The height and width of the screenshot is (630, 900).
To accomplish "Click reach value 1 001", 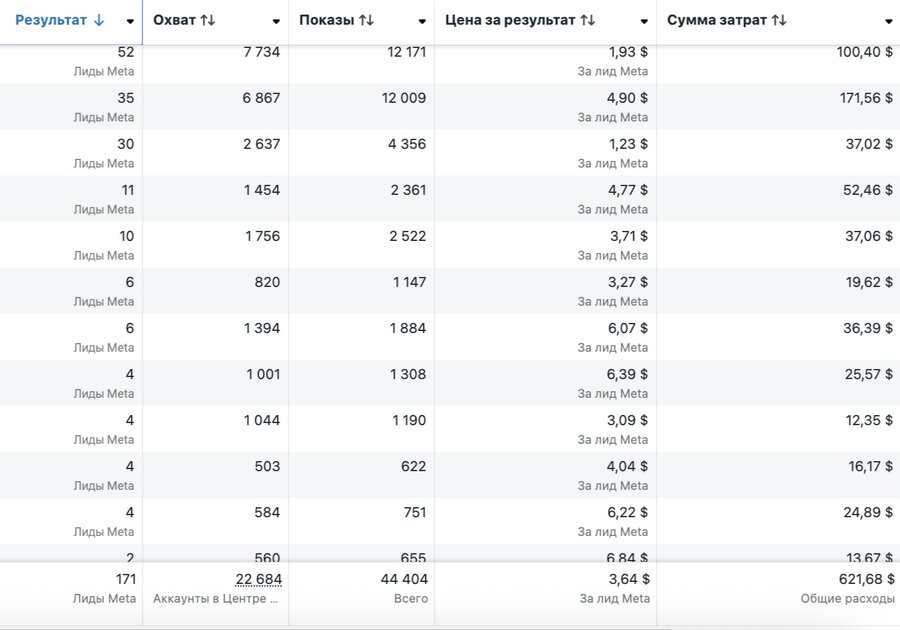I will 263,374.
